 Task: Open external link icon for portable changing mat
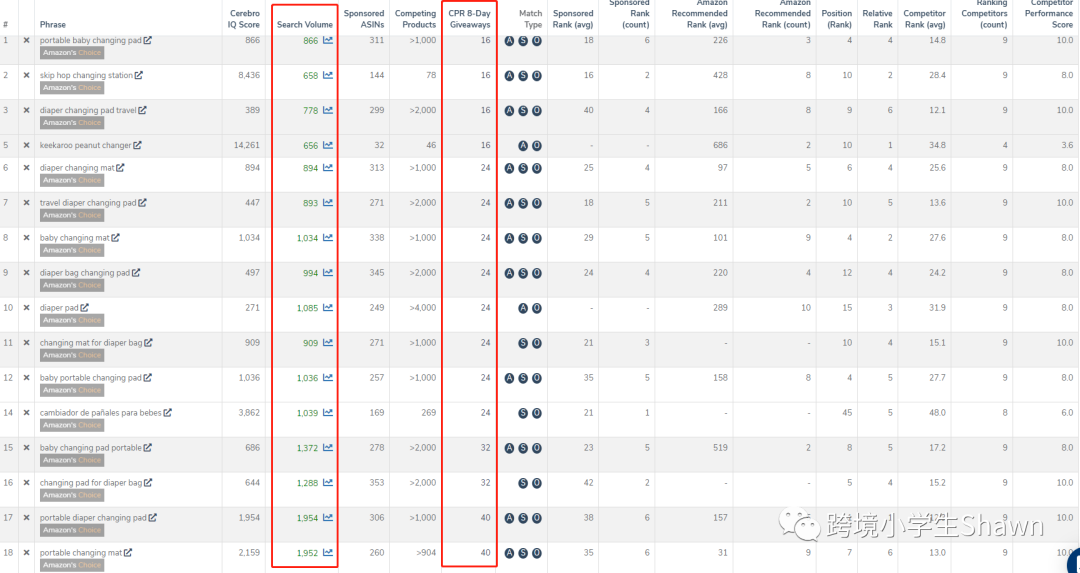128,553
